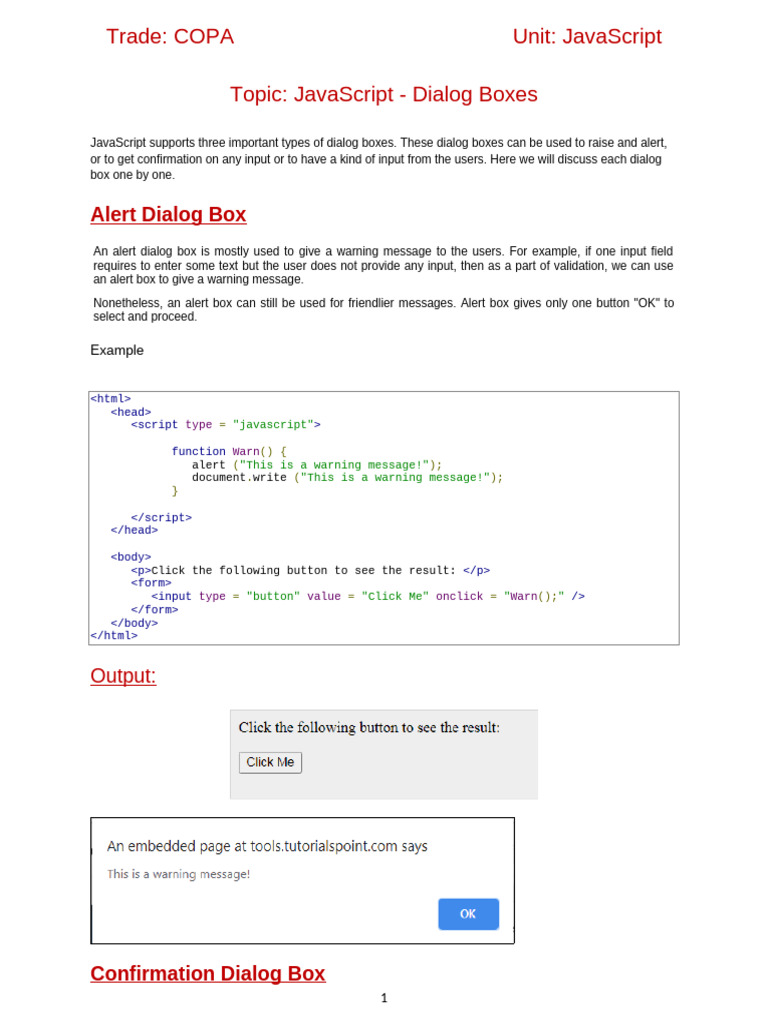This screenshot has height=1024, width=768.
Task: Click the '<head>' opening tag in the code
Action: pyautogui.click(x=131, y=412)
